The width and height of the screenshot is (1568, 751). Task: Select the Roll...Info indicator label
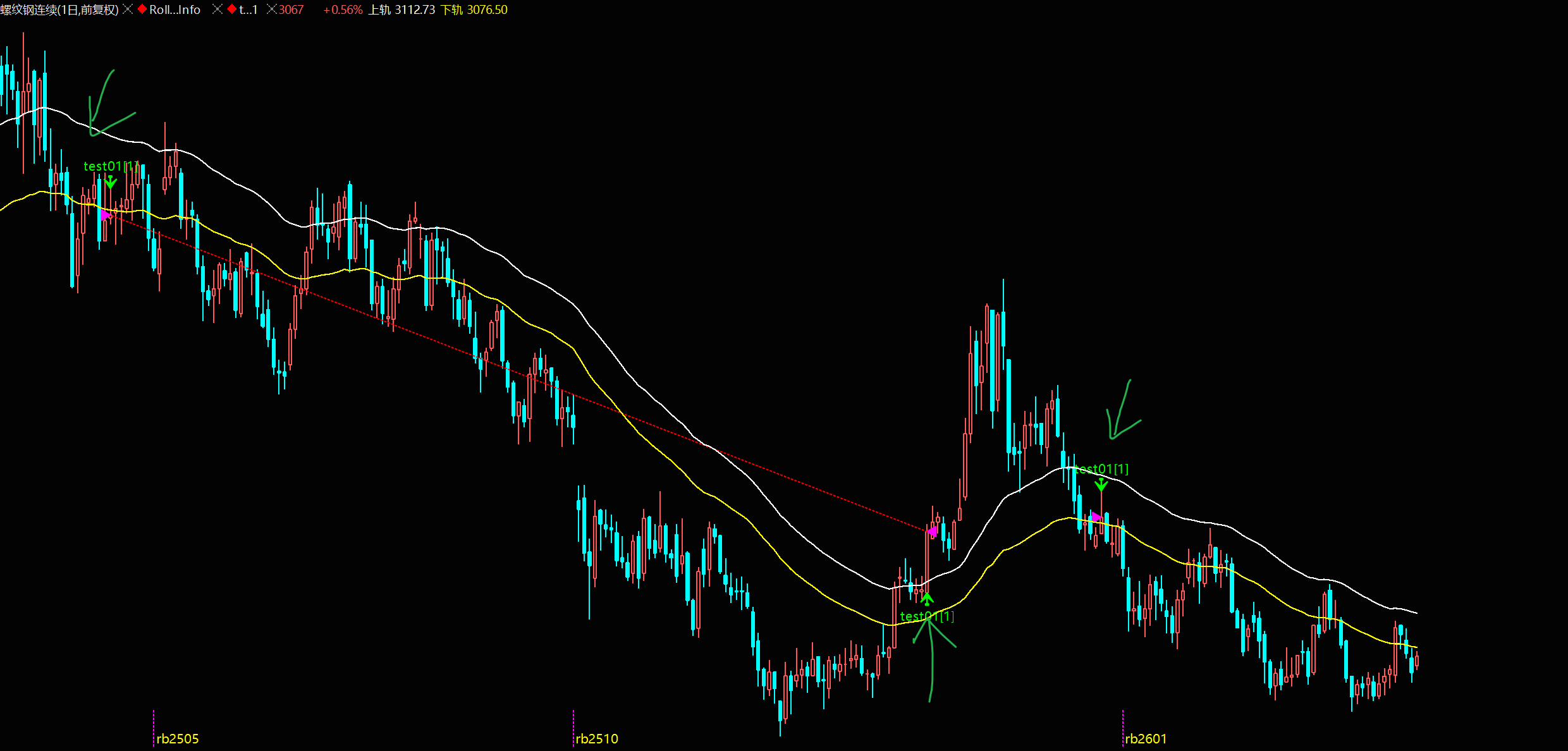(175, 9)
